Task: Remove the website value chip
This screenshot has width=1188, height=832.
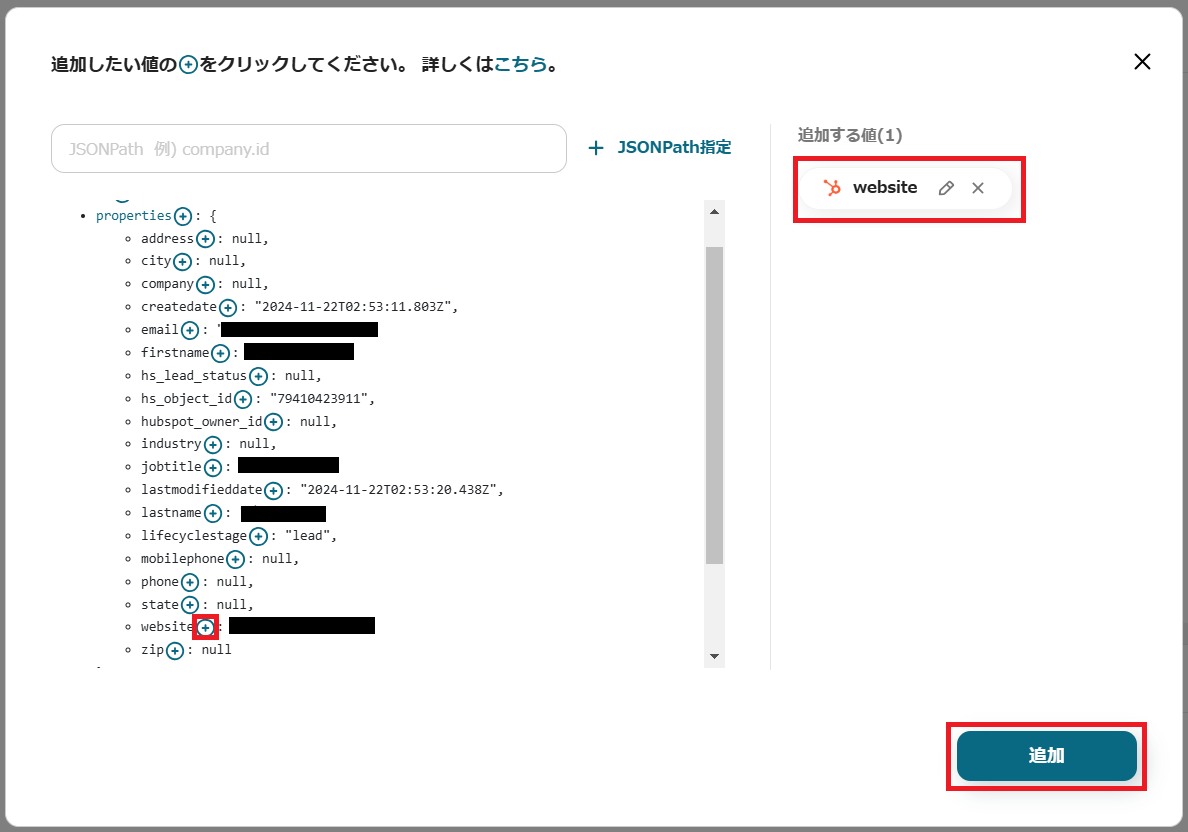Action: pyautogui.click(x=978, y=188)
